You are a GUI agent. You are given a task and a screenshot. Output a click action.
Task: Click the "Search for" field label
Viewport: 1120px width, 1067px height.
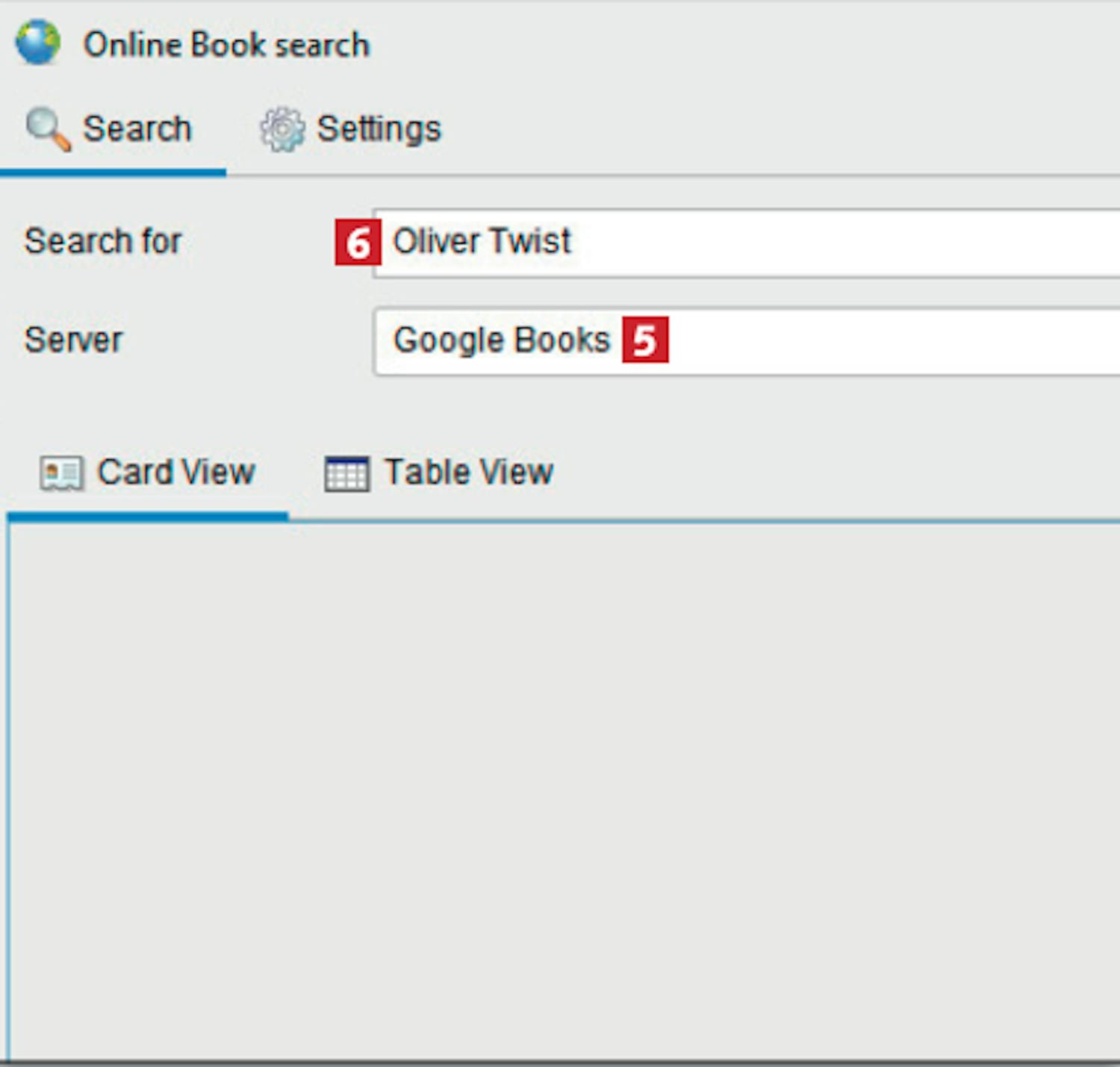(x=103, y=242)
